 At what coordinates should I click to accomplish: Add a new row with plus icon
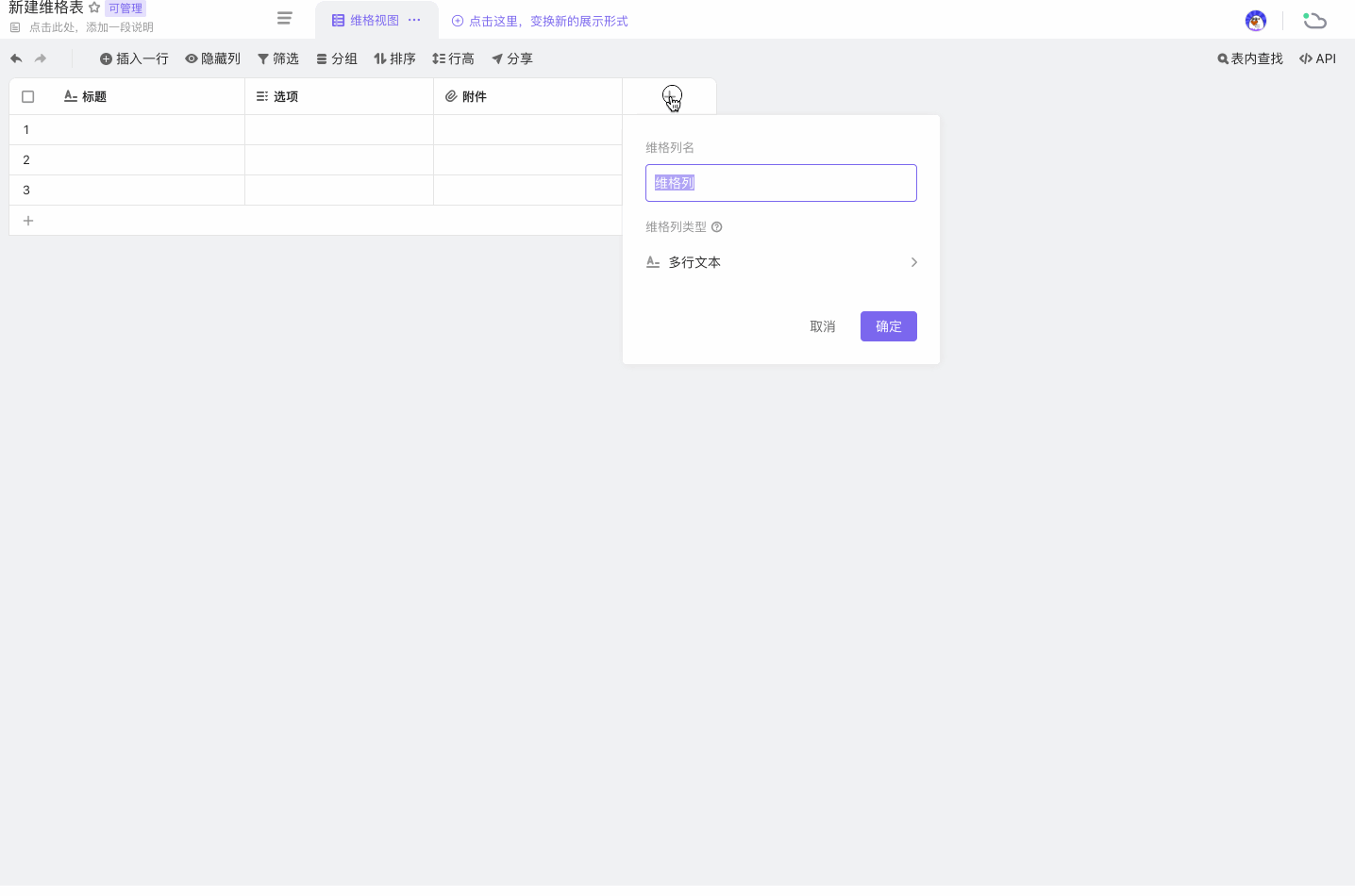click(28, 221)
